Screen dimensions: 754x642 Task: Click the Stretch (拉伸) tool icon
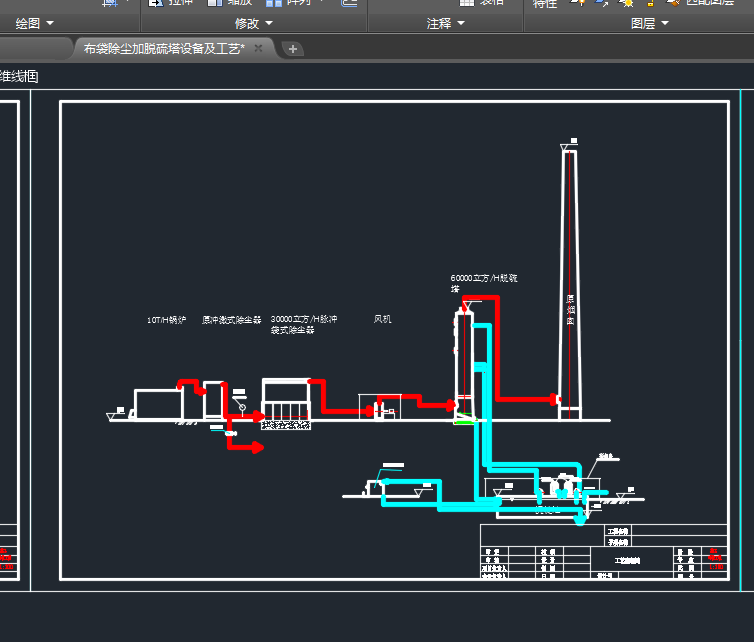tap(156, 3)
